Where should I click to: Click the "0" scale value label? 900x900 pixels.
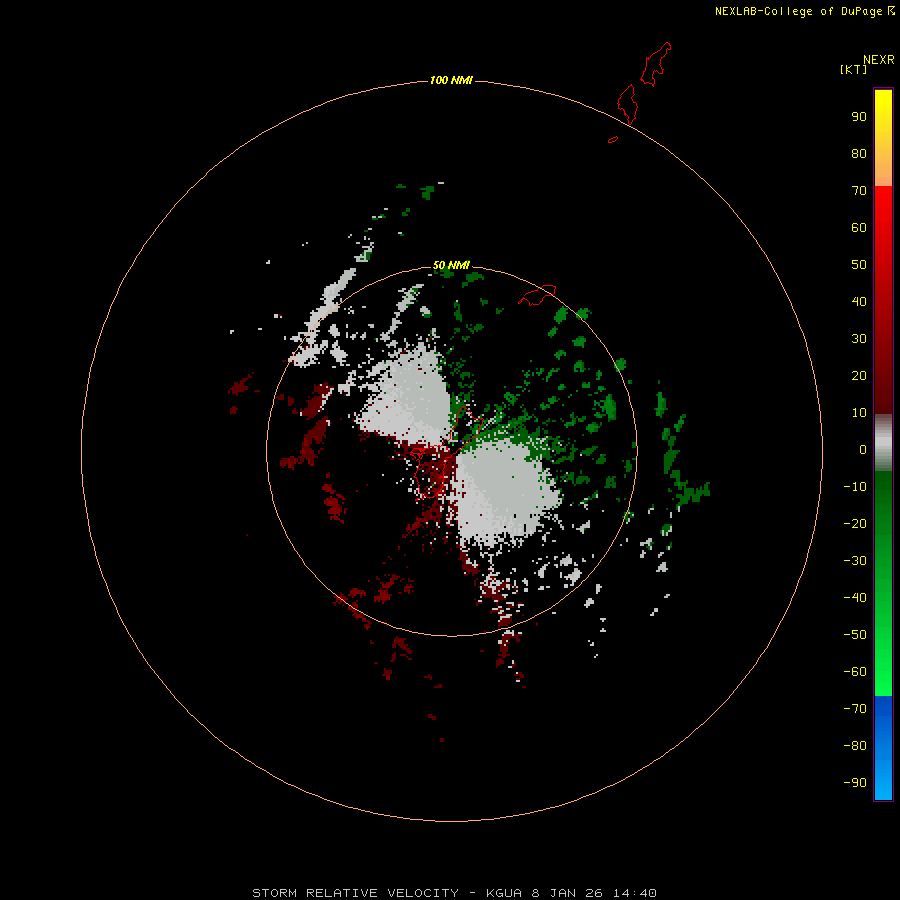tap(863, 450)
